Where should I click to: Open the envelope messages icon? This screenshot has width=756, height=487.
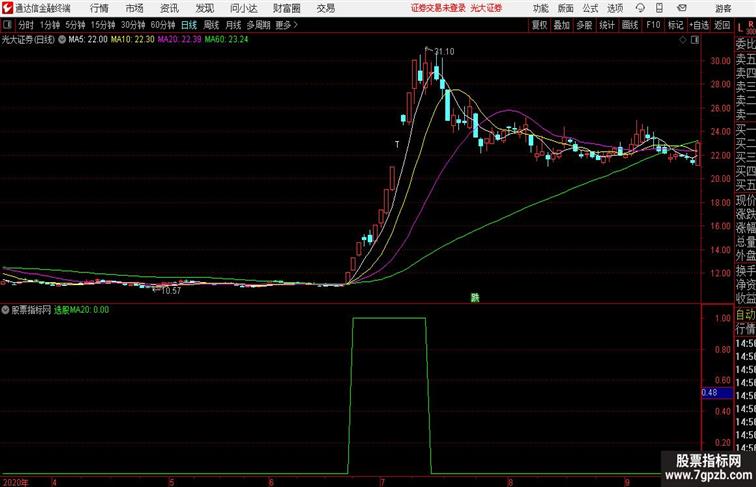point(682,8)
